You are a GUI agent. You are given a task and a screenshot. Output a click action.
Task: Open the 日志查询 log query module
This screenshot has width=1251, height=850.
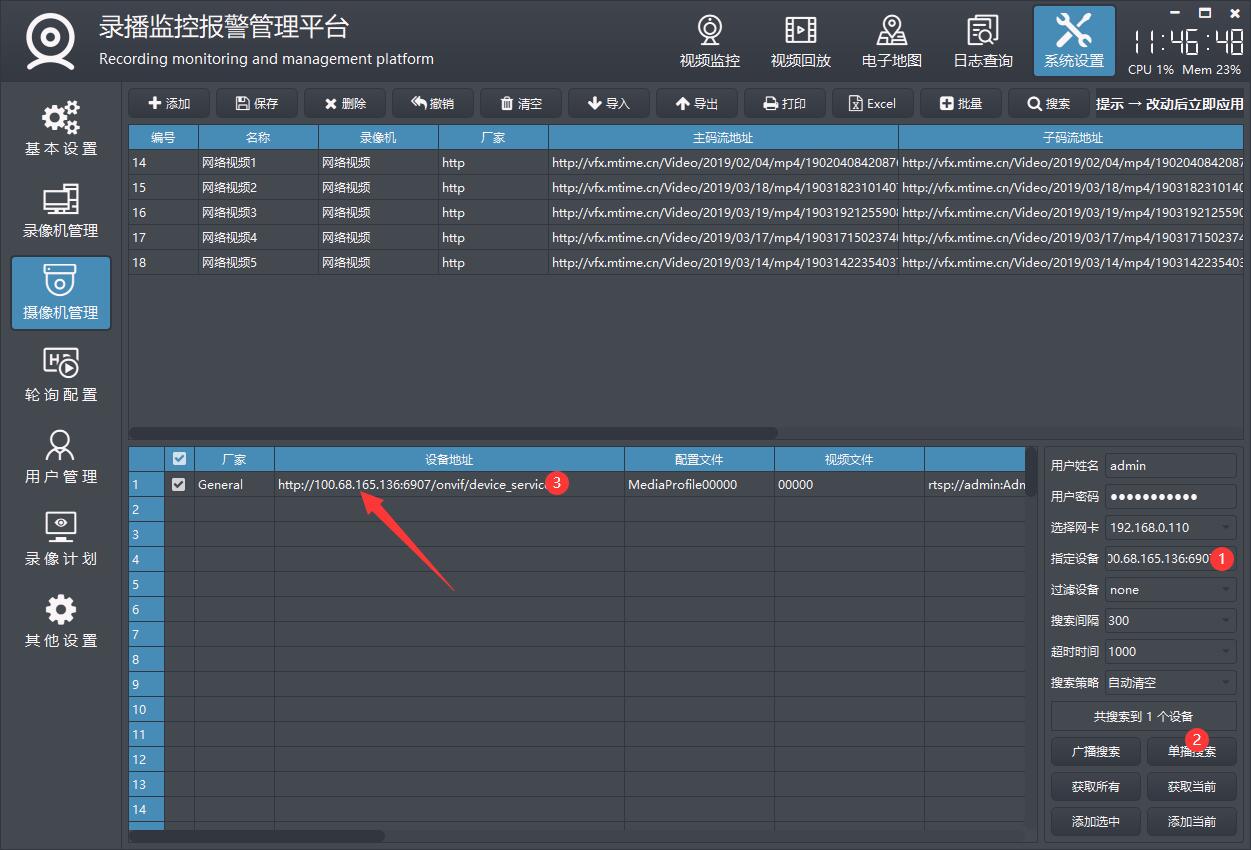[x=982, y=42]
